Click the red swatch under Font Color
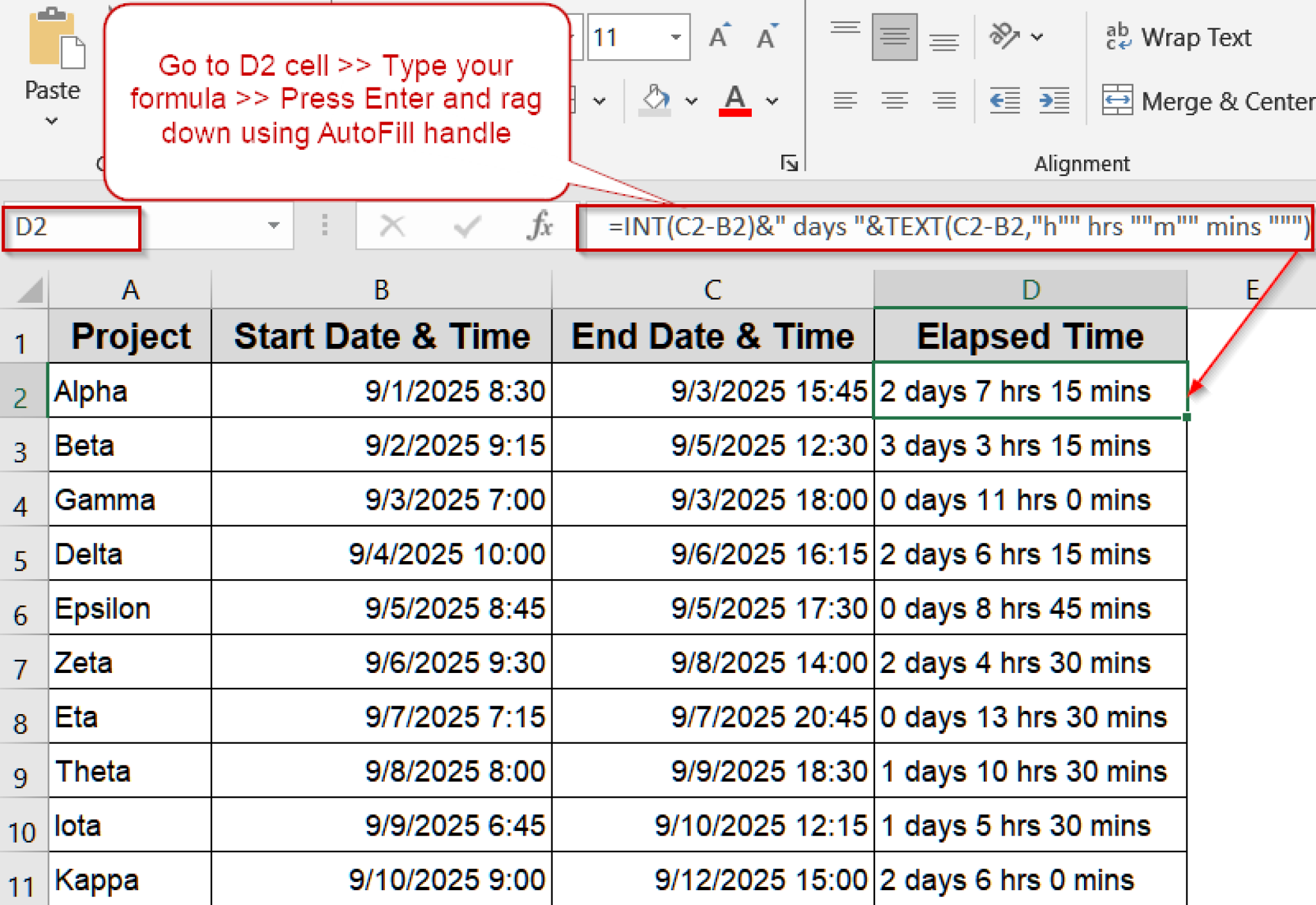Viewport: 1316px width, 905px height. pos(736,112)
